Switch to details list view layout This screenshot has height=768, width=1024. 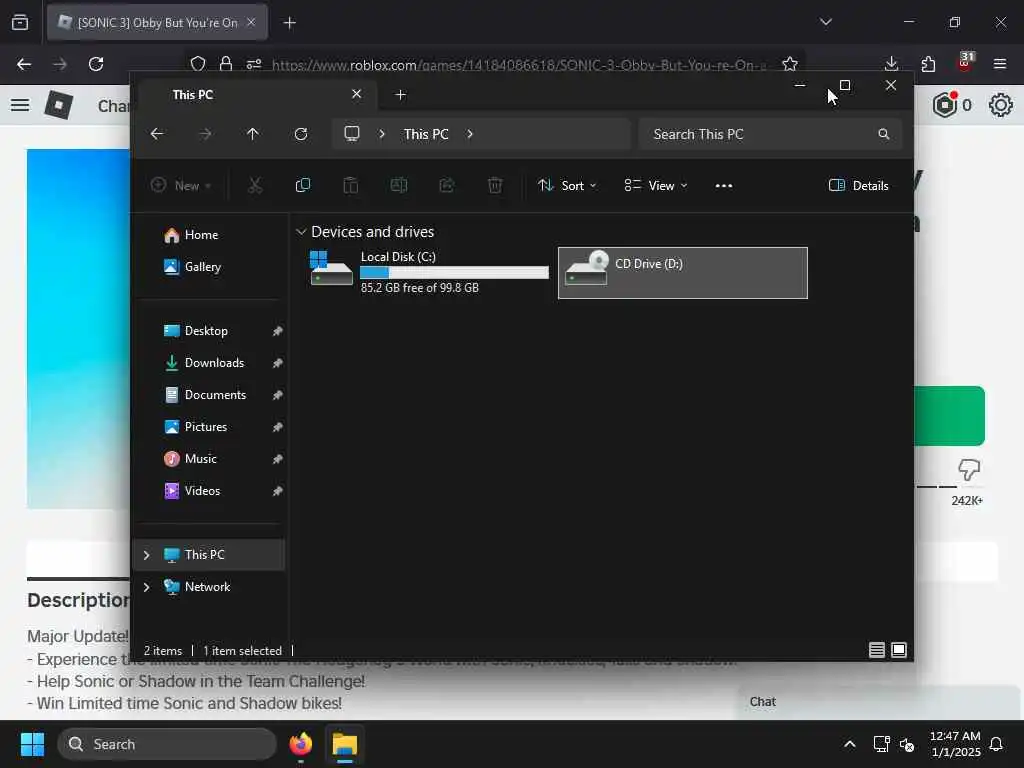point(877,650)
